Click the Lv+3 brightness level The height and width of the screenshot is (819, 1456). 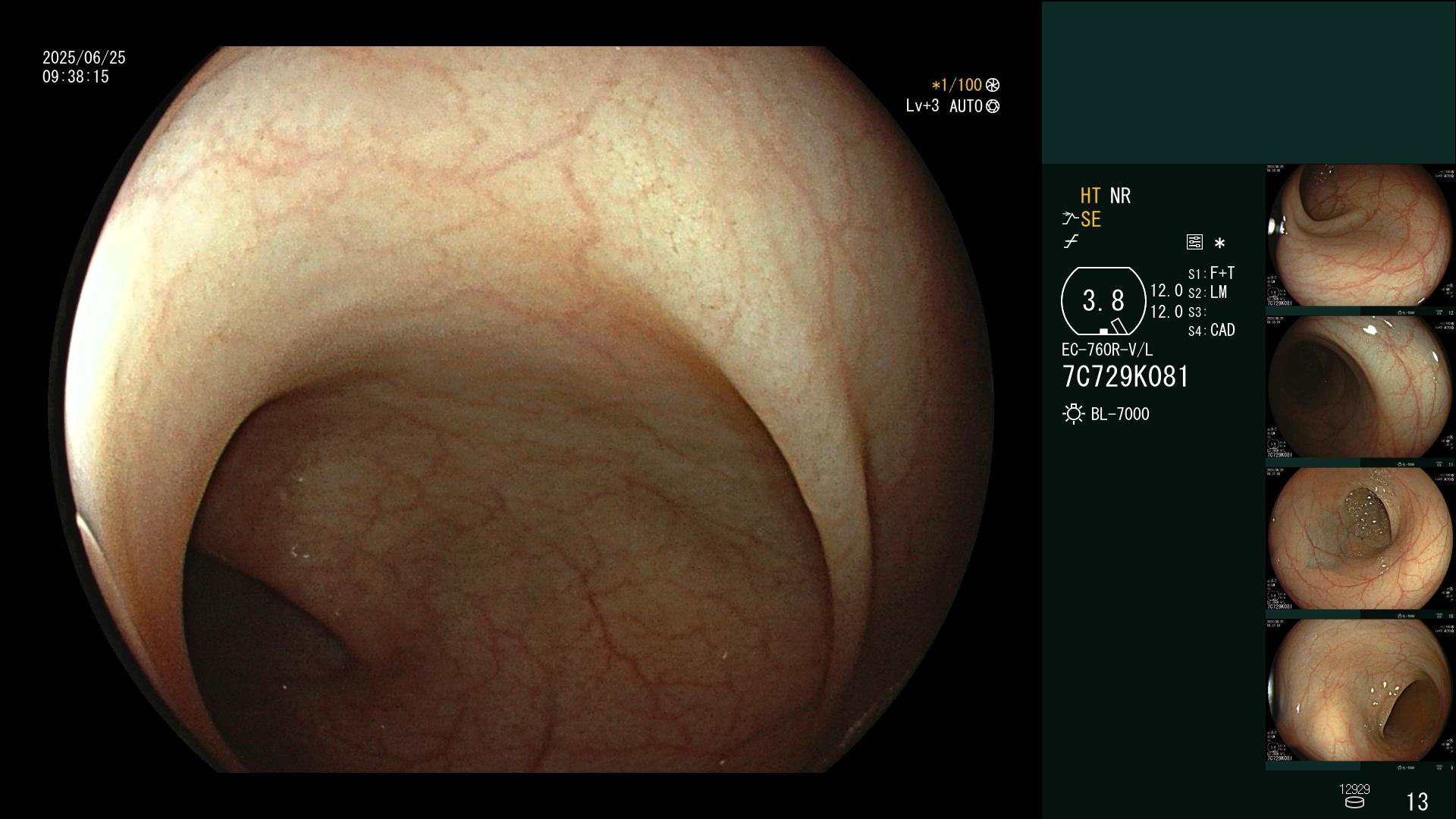tap(922, 106)
